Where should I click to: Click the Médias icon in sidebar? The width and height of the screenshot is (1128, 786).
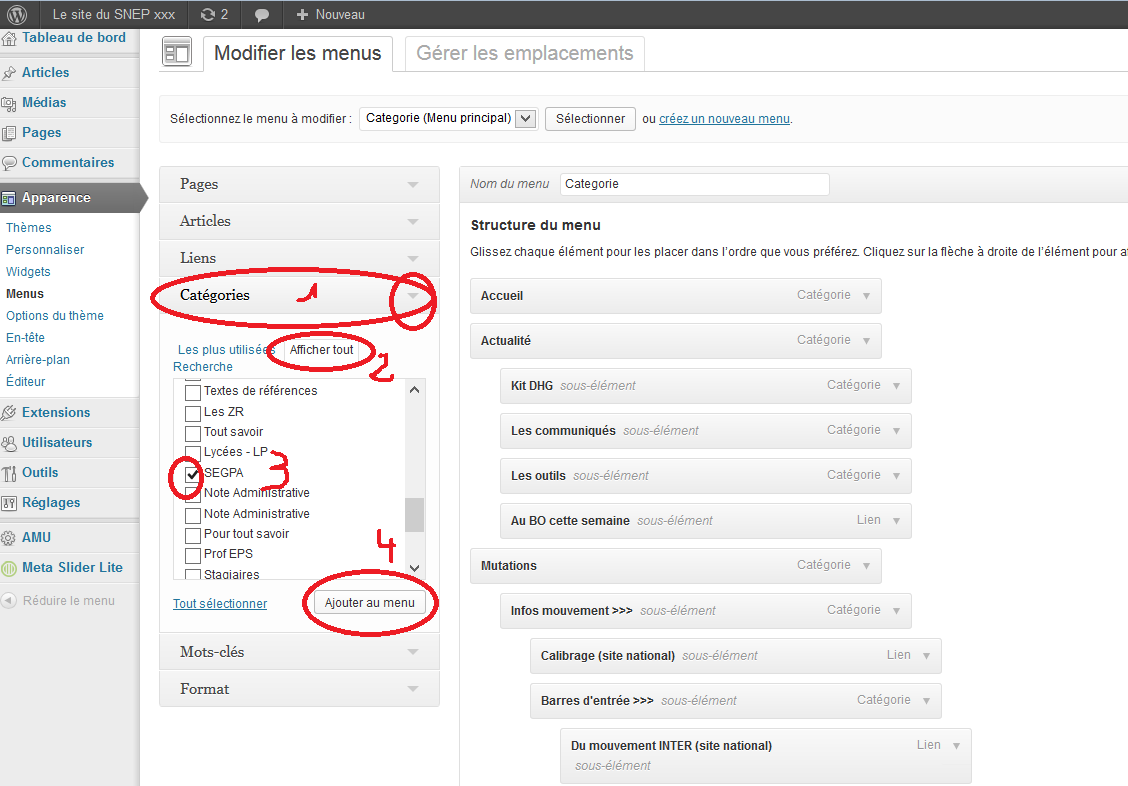[x=10, y=103]
